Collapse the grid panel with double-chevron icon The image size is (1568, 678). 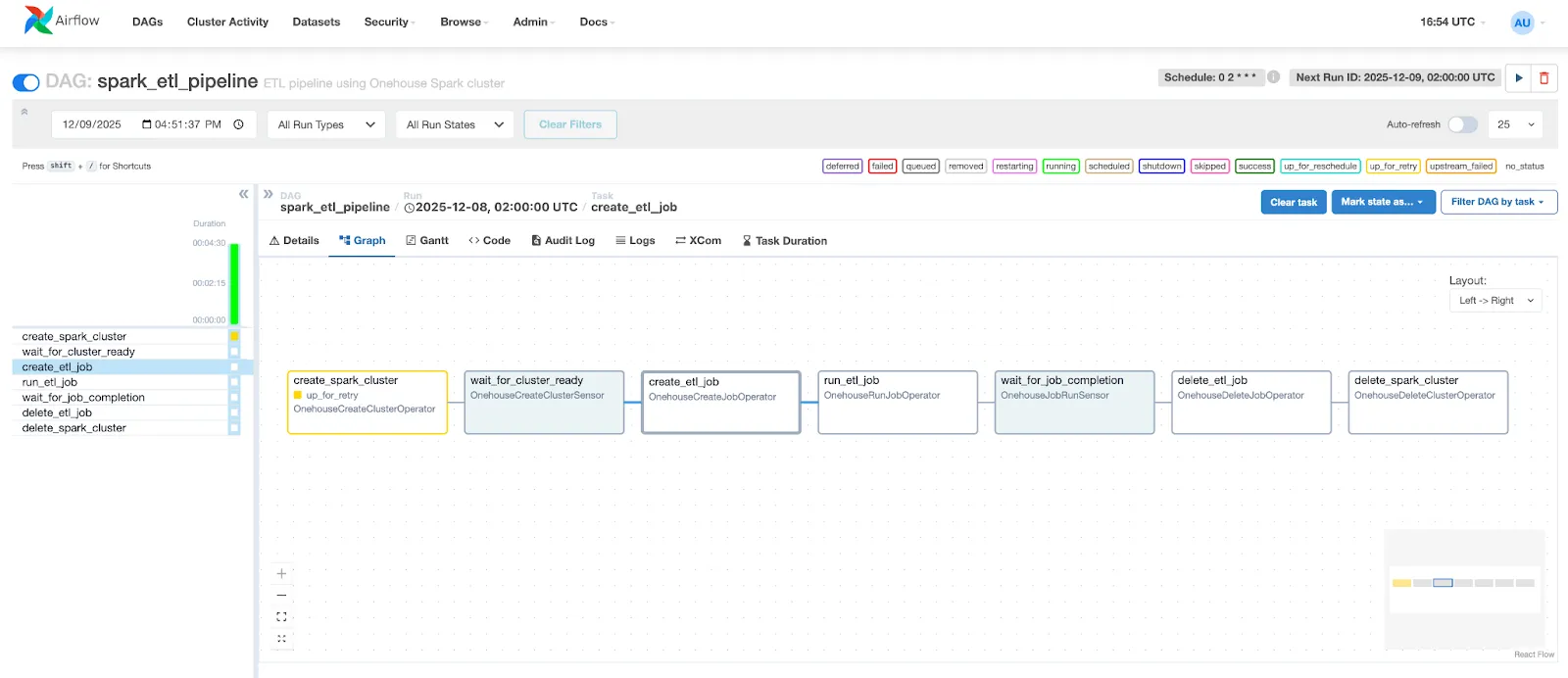tap(243, 194)
